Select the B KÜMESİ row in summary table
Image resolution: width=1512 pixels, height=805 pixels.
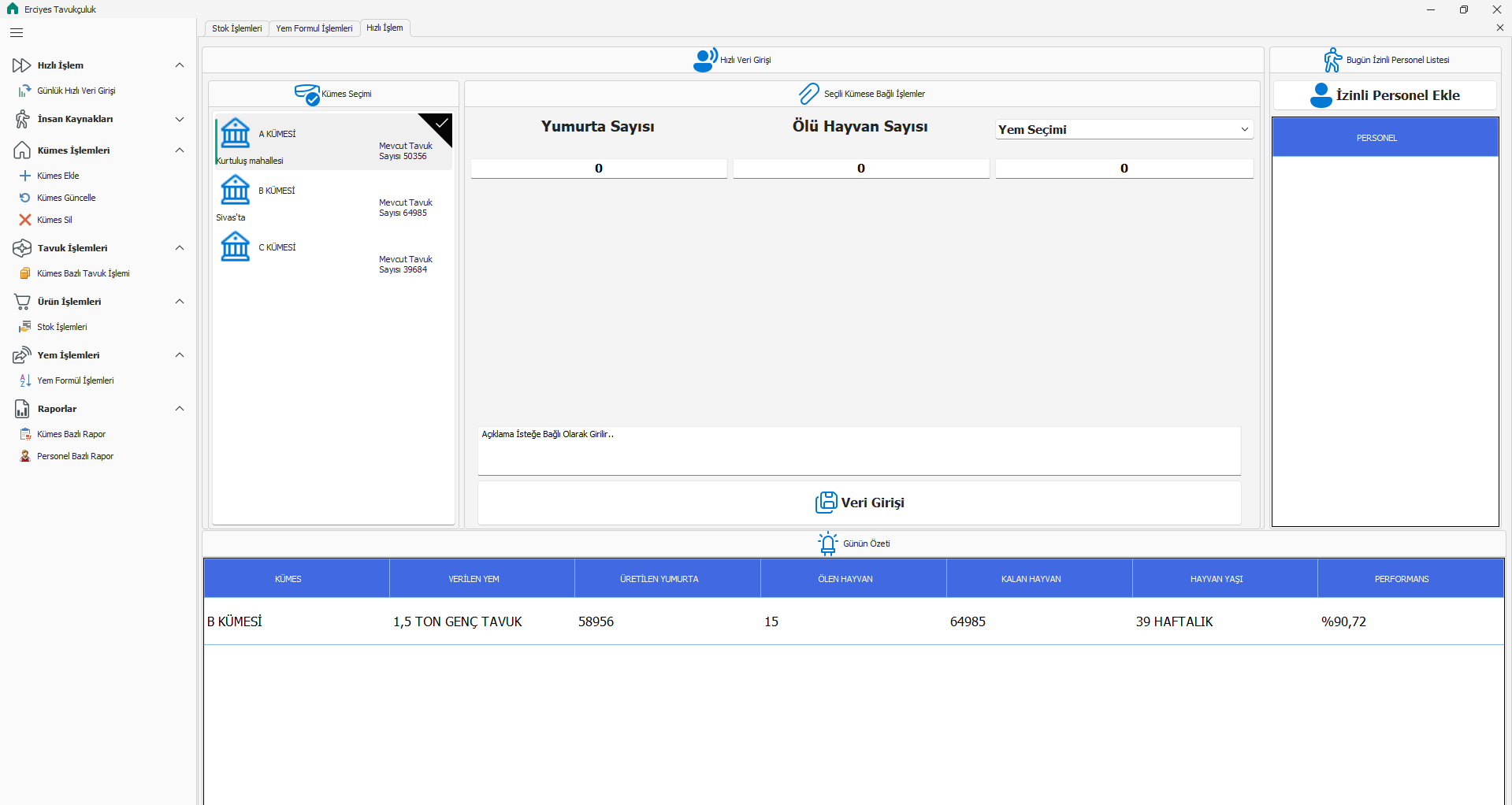(854, 621)
